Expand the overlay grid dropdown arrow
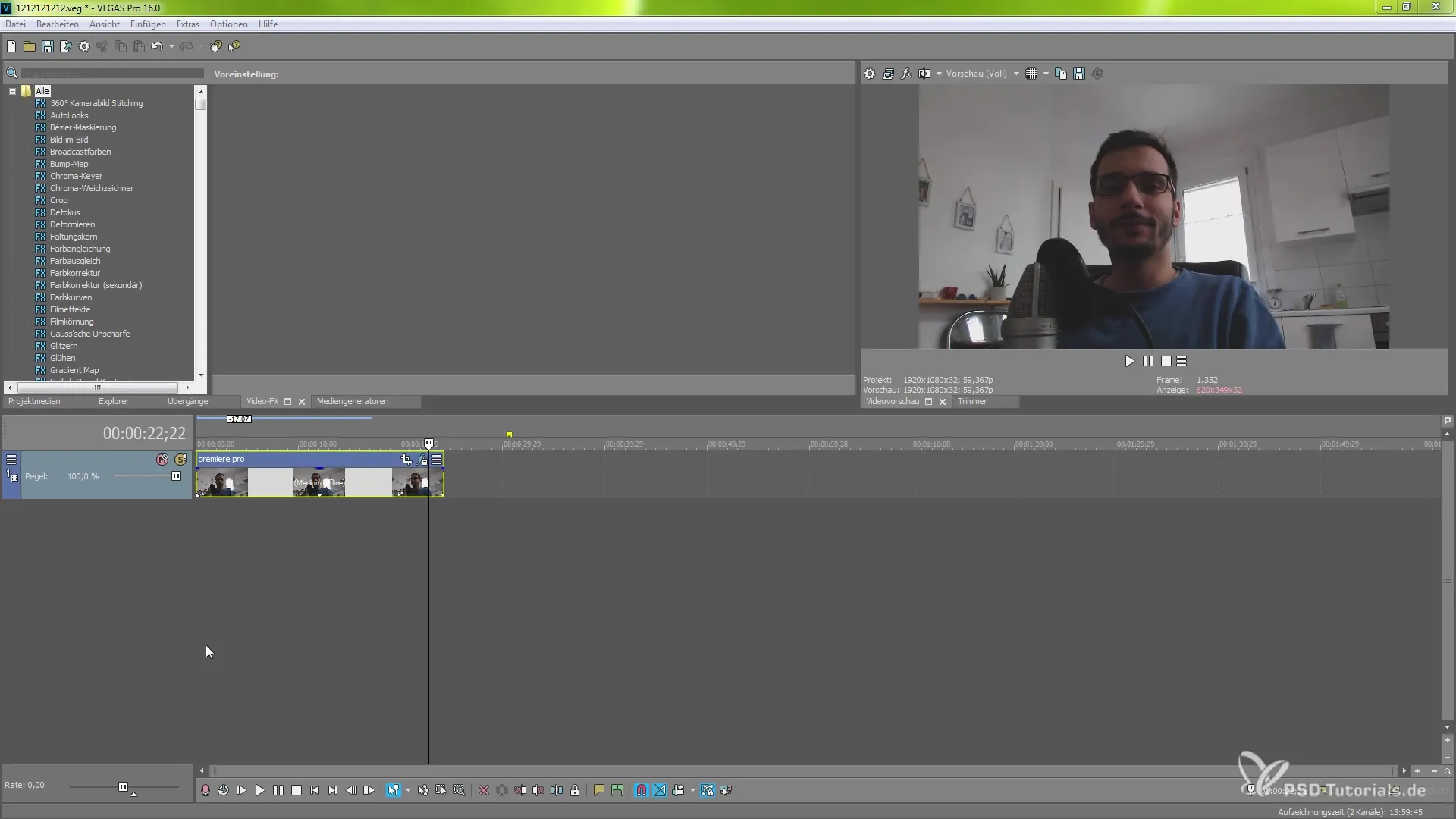Image resolution: width=1456 pixels, height=819 pixels. (x=1046, y=74)
